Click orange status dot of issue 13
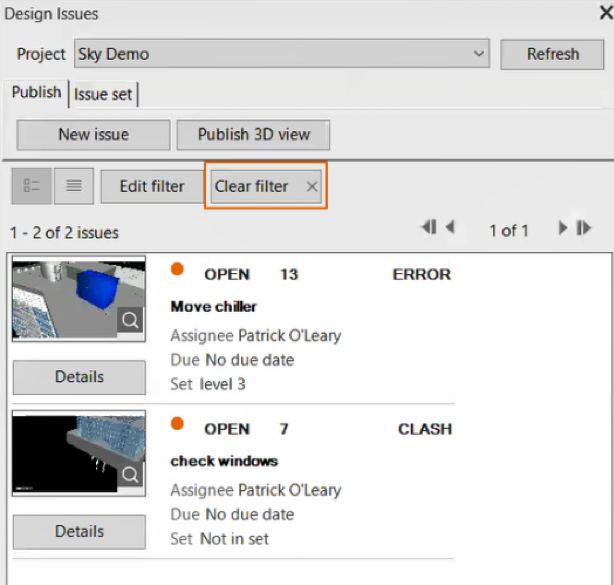Viewport: 614px width, 585px height. click(x=177, y=269)
